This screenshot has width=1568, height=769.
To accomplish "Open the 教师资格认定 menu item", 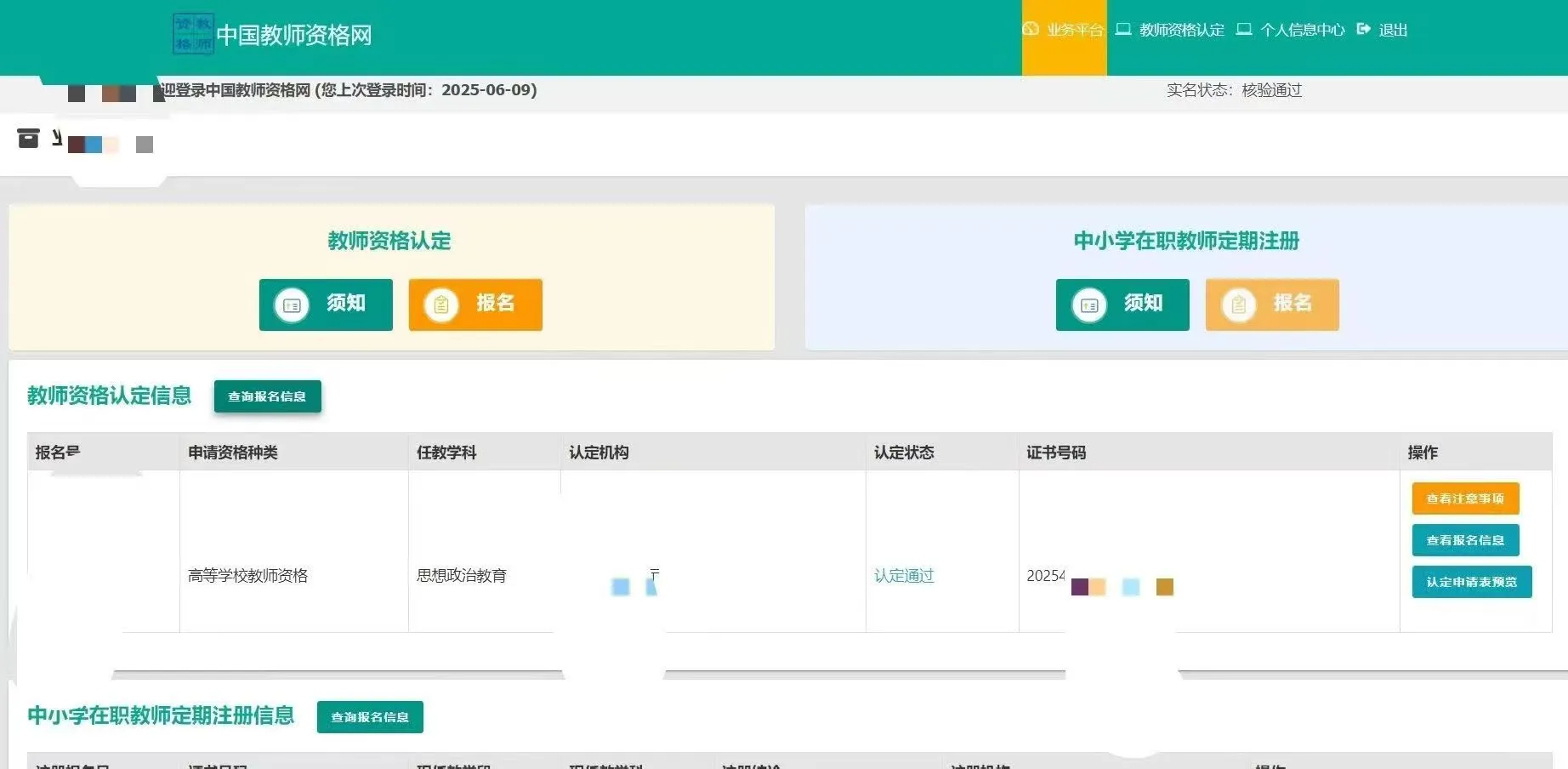I will [1180, 30].
